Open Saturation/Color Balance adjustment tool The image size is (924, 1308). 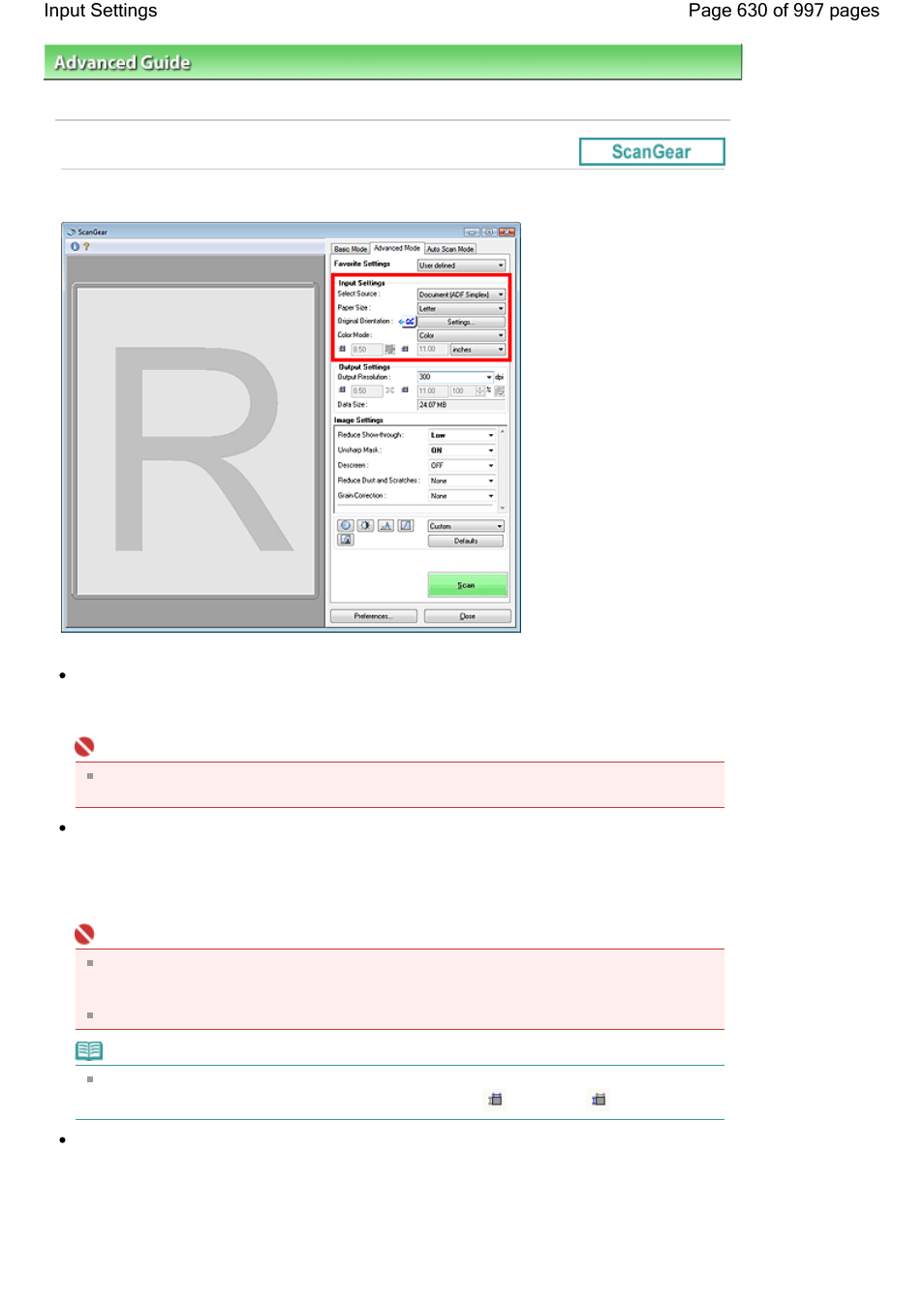click(x=346, y=526)
